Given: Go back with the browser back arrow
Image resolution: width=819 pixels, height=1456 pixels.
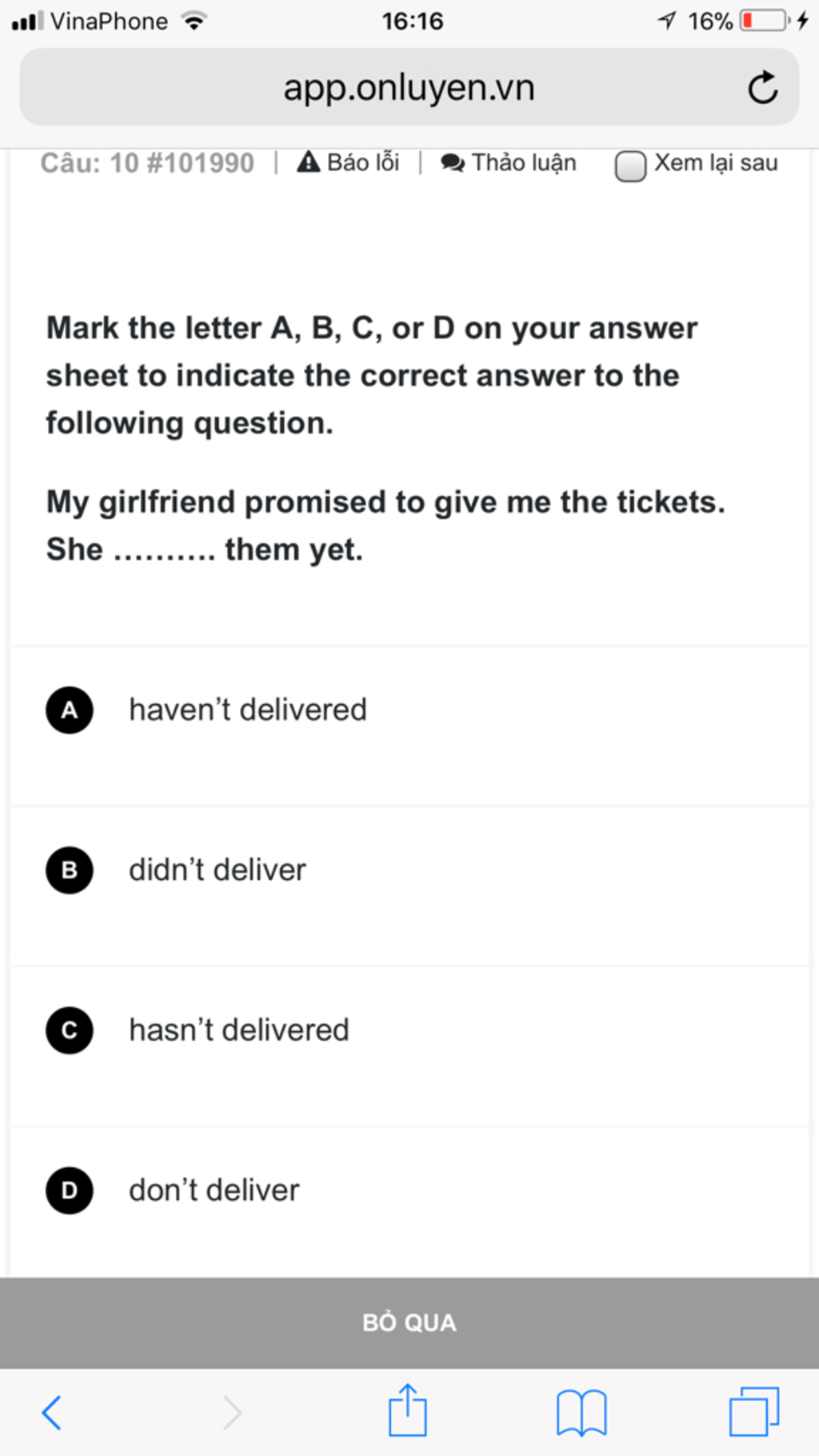Looking at the screenshot, I should [51, 1412].
